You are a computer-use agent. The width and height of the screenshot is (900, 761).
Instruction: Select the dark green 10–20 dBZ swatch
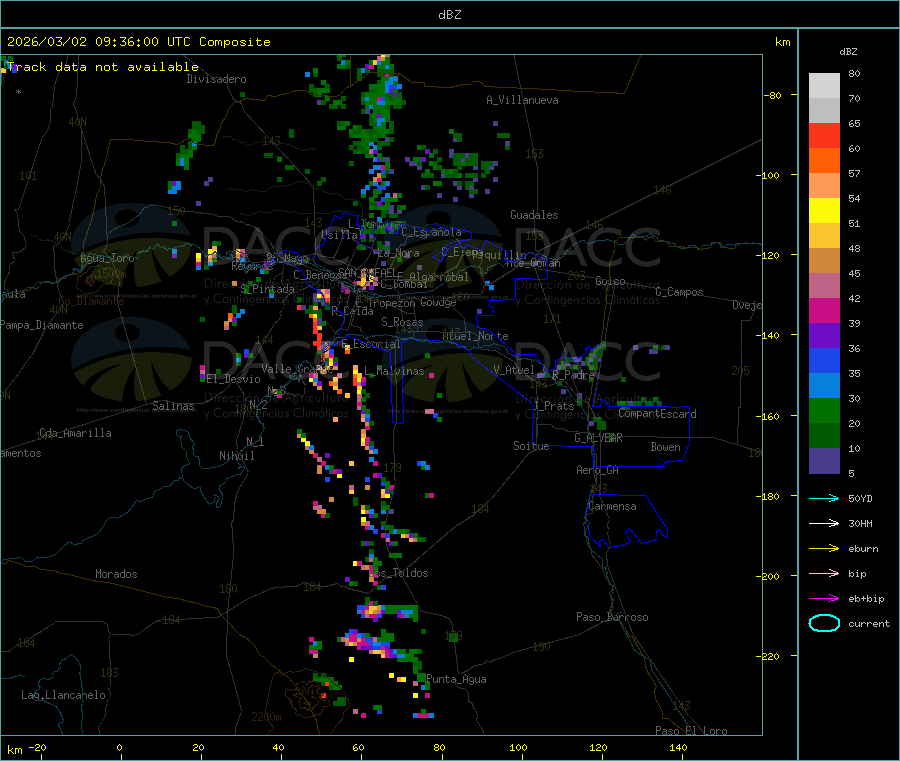[x=824, y=436]
